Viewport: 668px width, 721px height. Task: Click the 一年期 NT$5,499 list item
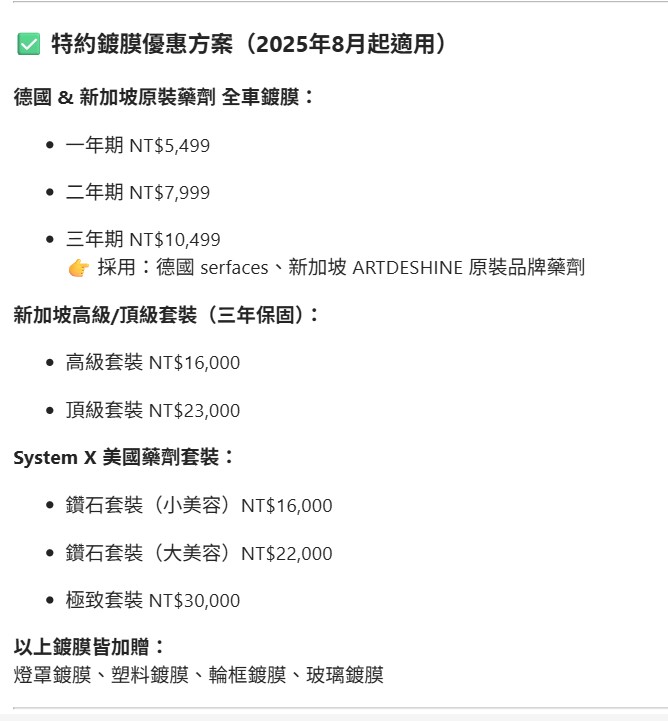coord(137,145)
